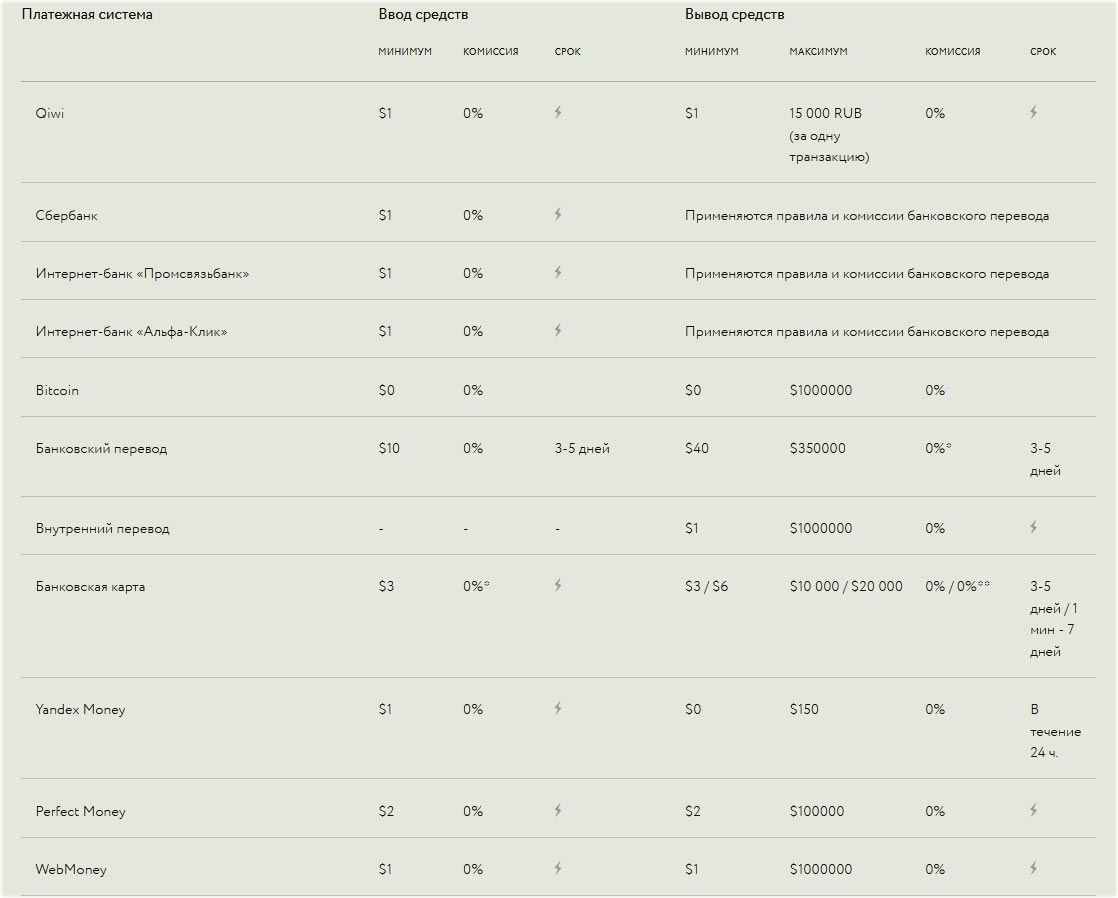The width and height of the screenshot is (1118, 898).
Task: Click Сбербанк bank transfer rules note
Action: 866,215
